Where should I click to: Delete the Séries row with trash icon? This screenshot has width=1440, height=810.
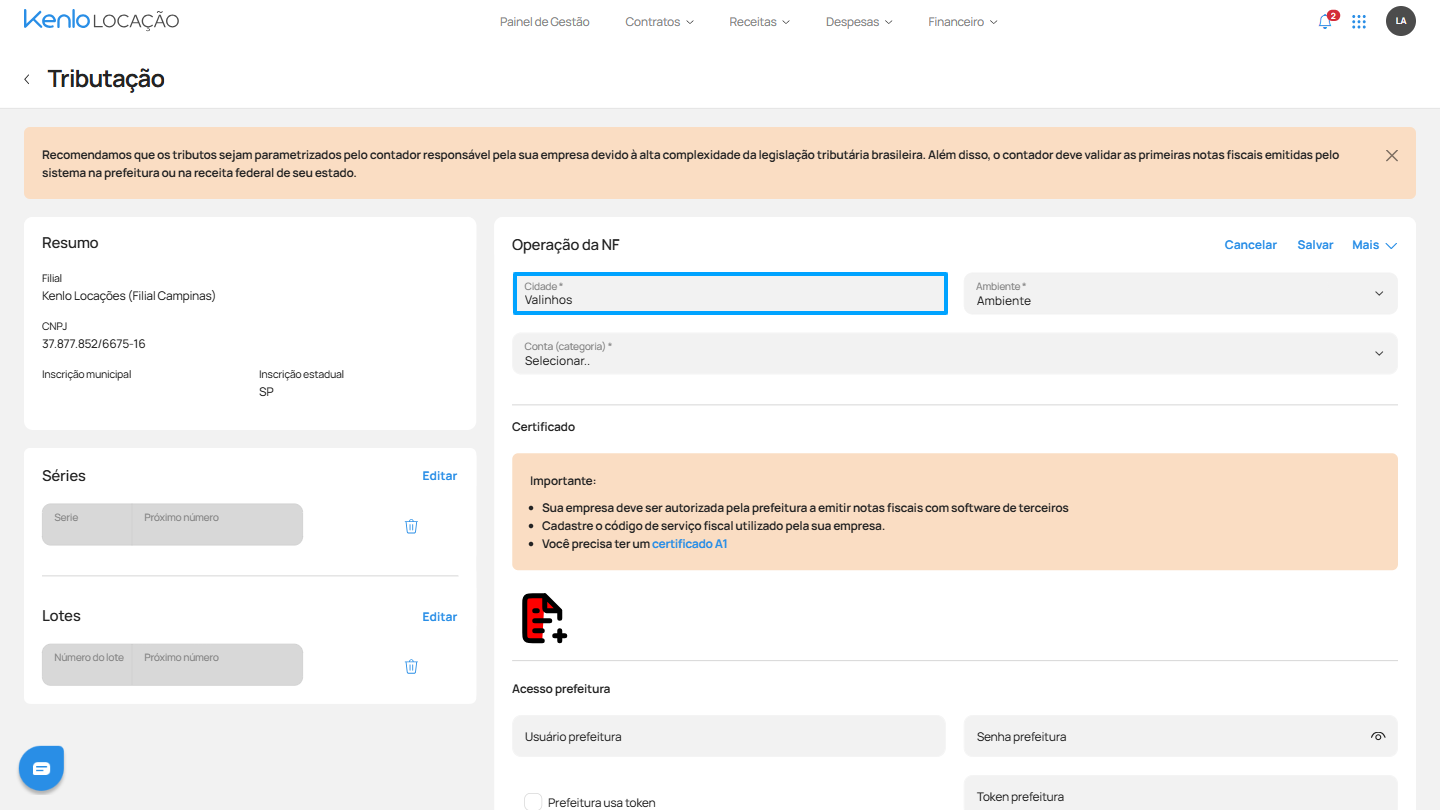coord(411,526)
